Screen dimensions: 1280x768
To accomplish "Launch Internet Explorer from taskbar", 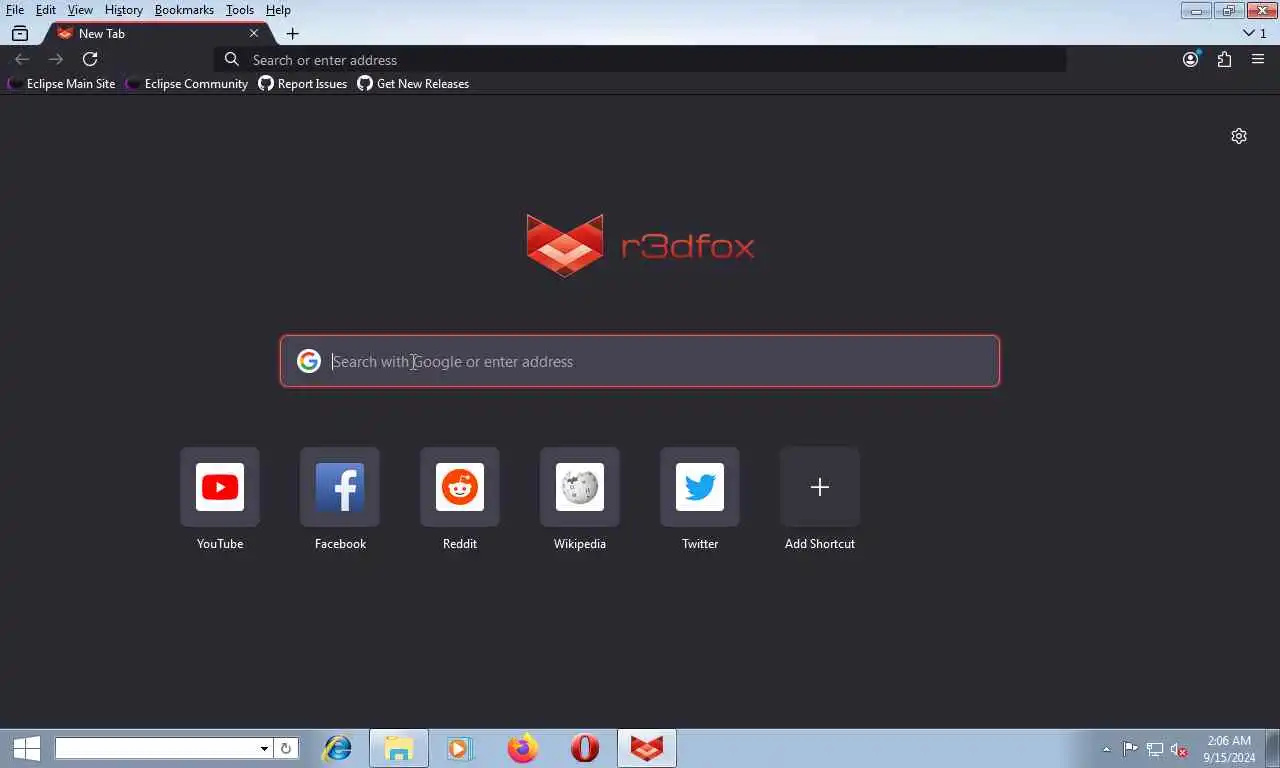I will pyautogui.click(x=337, y=748).
